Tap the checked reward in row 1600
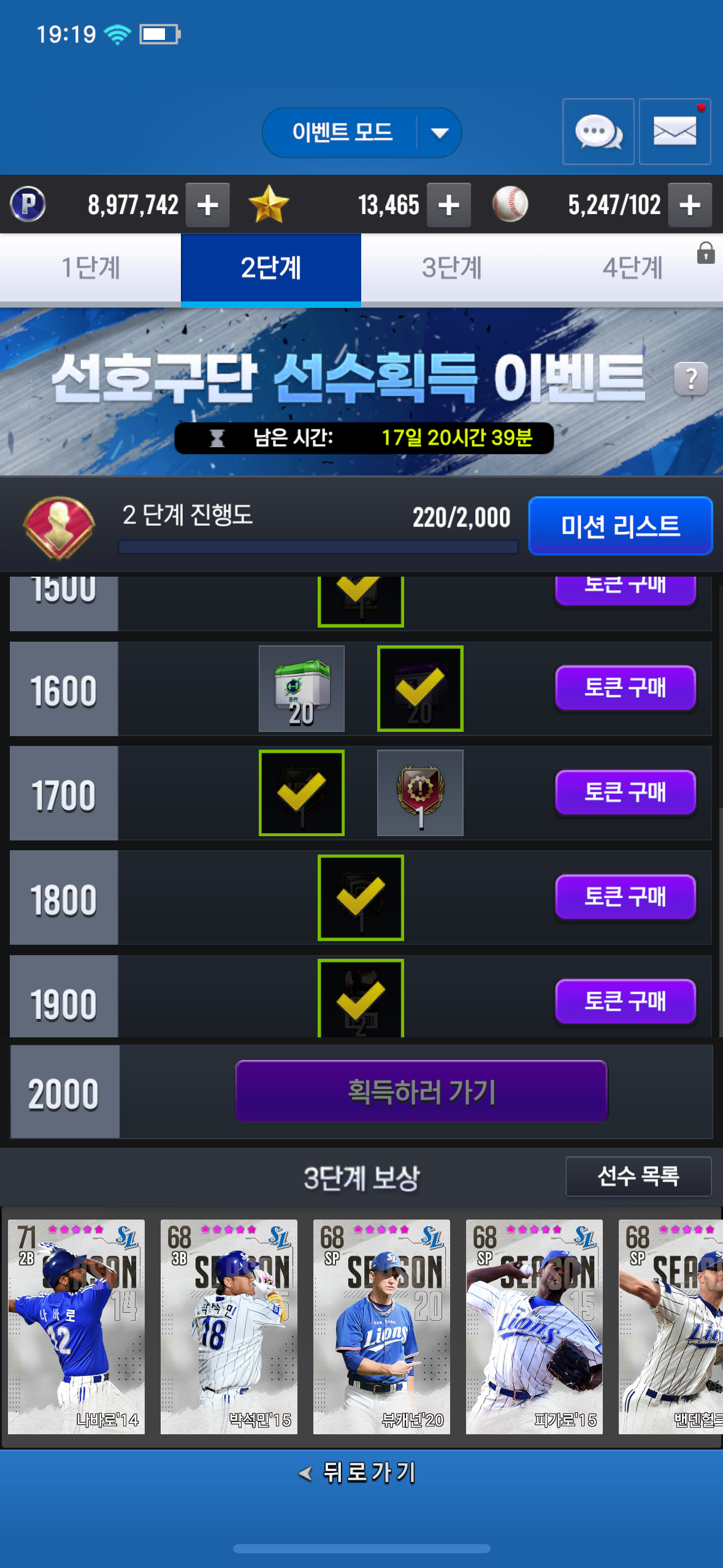 tap(420, 688)
